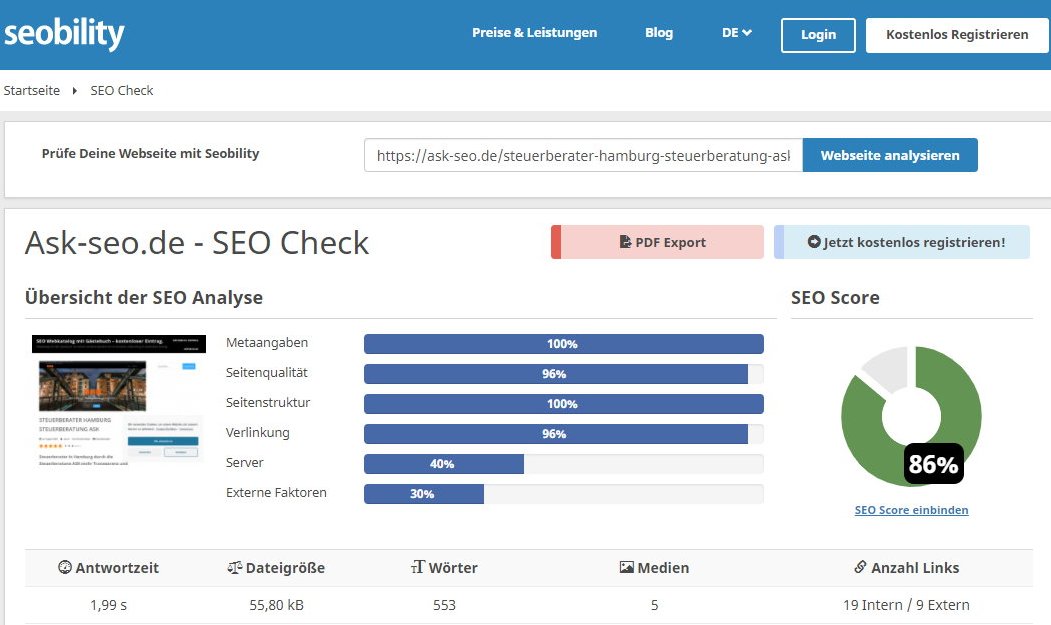
Task: Click the Verlinkung label
Action: tap(257, 433)
